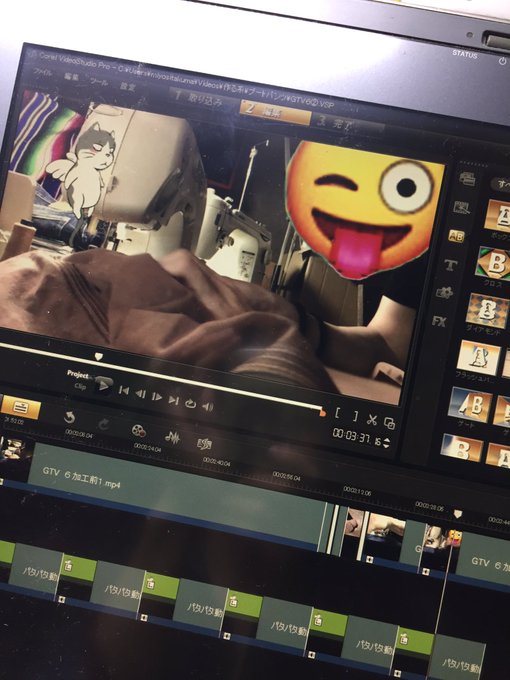
Task: Click the Undo arrow in timeline toolbar
Action: pos(69,418)
